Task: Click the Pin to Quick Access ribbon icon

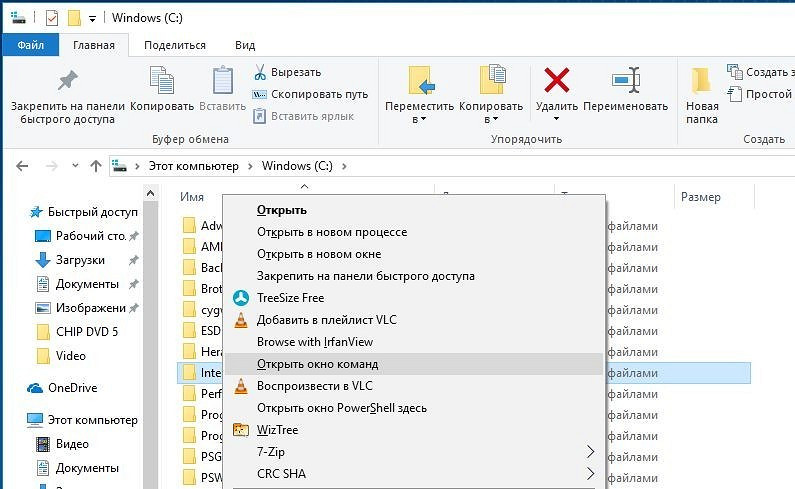Action: [67, 82]
